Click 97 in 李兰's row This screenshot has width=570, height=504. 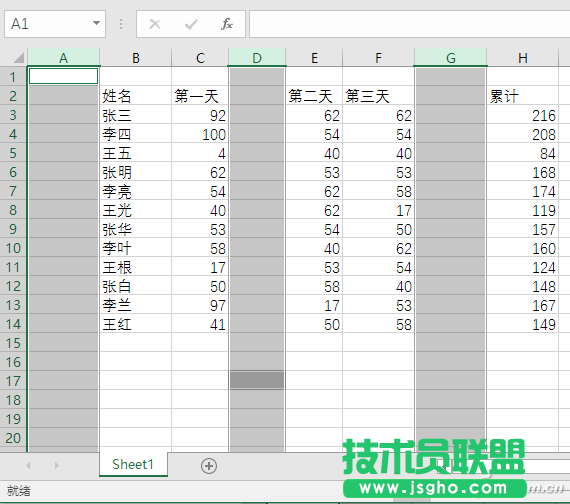[200, 305]
